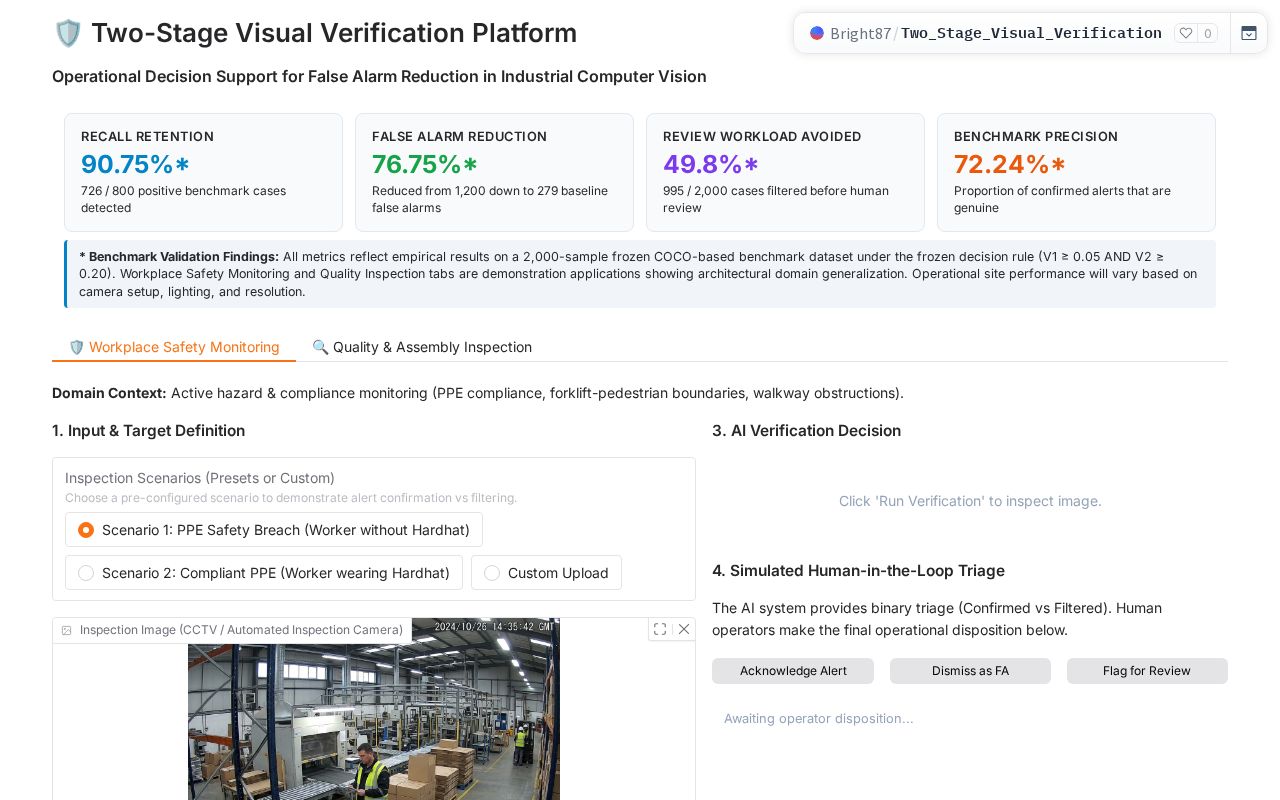Click the 72.24% benchmark precision value
The height and width of the screenshot is (800, 1280).
(1010, 164)
